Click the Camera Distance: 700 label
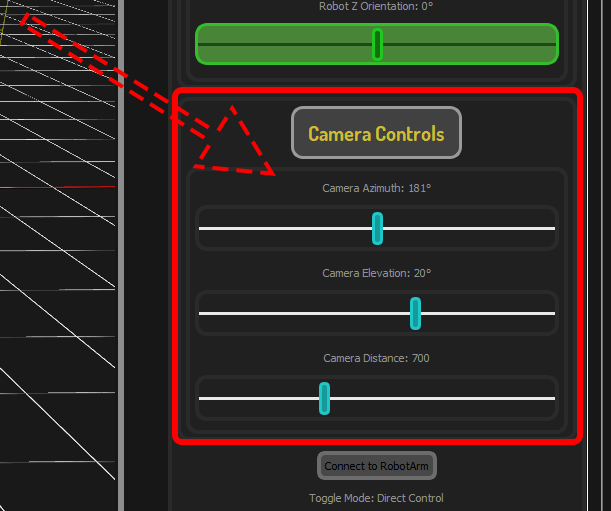 click(x=376, y=358)
